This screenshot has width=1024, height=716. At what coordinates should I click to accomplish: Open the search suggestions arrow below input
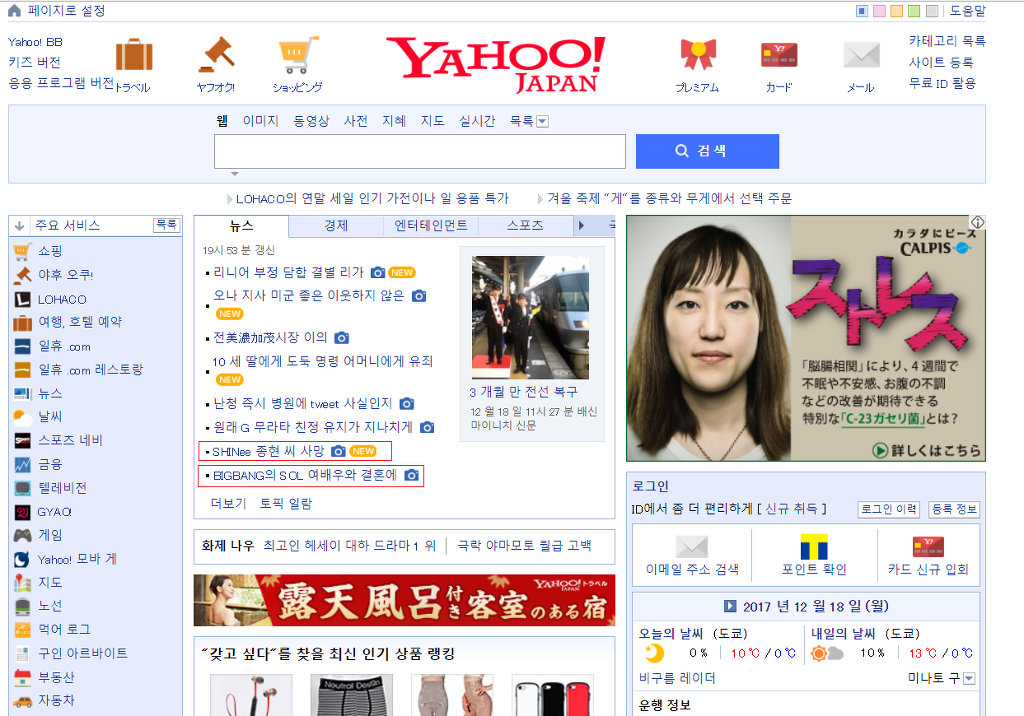234,174
